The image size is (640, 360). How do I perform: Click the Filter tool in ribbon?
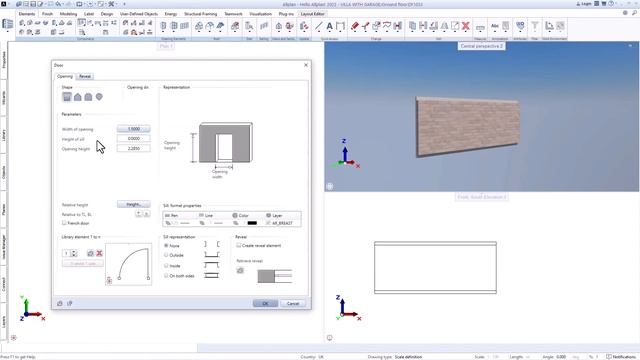534,26
